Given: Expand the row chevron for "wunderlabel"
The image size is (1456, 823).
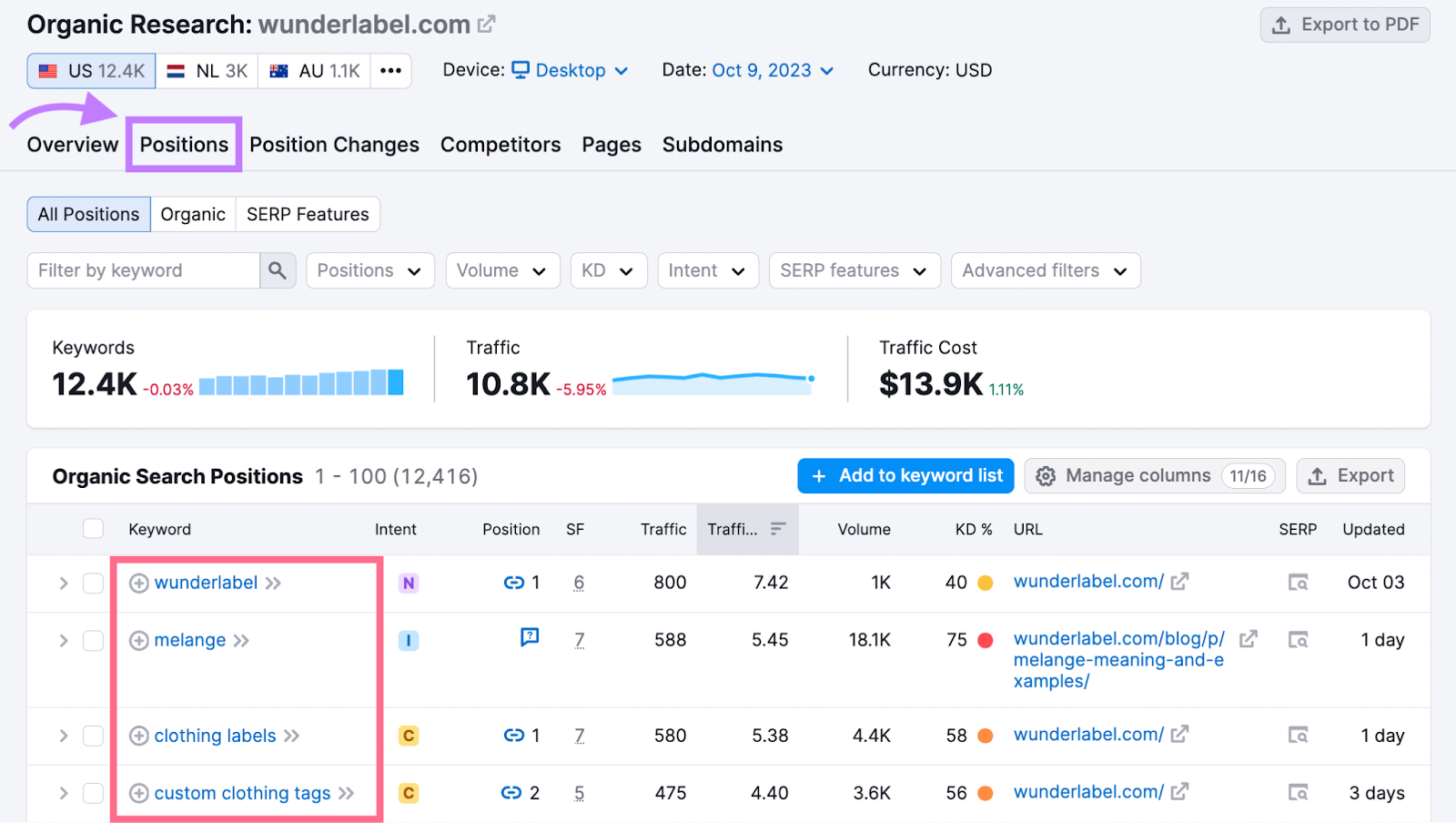Looking at the screenshot, I should tap(62, 583).
